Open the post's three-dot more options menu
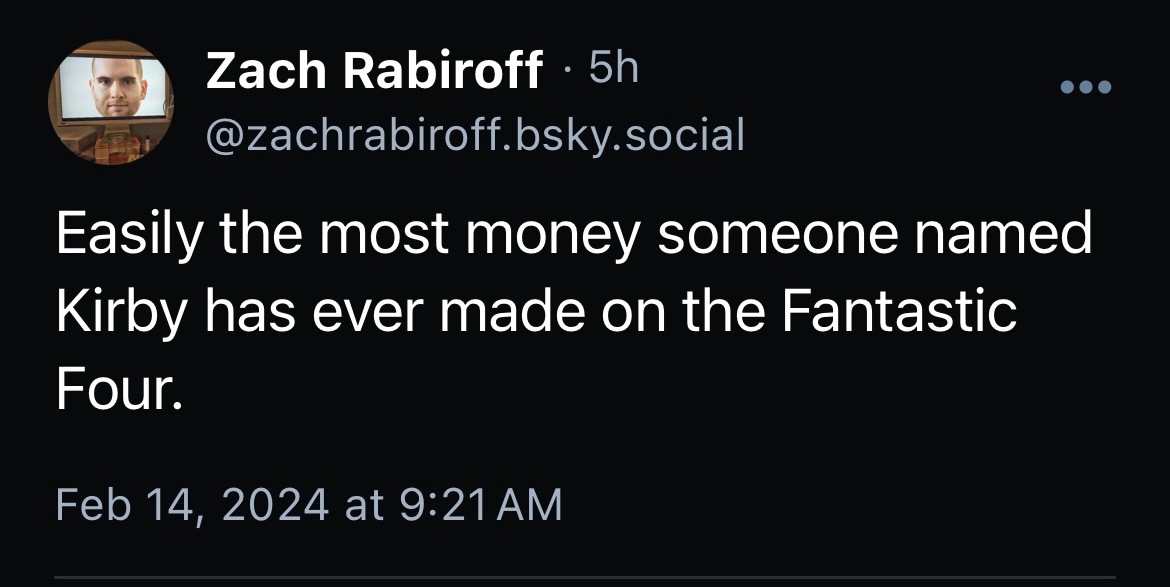 click(x=1086, y=87)
